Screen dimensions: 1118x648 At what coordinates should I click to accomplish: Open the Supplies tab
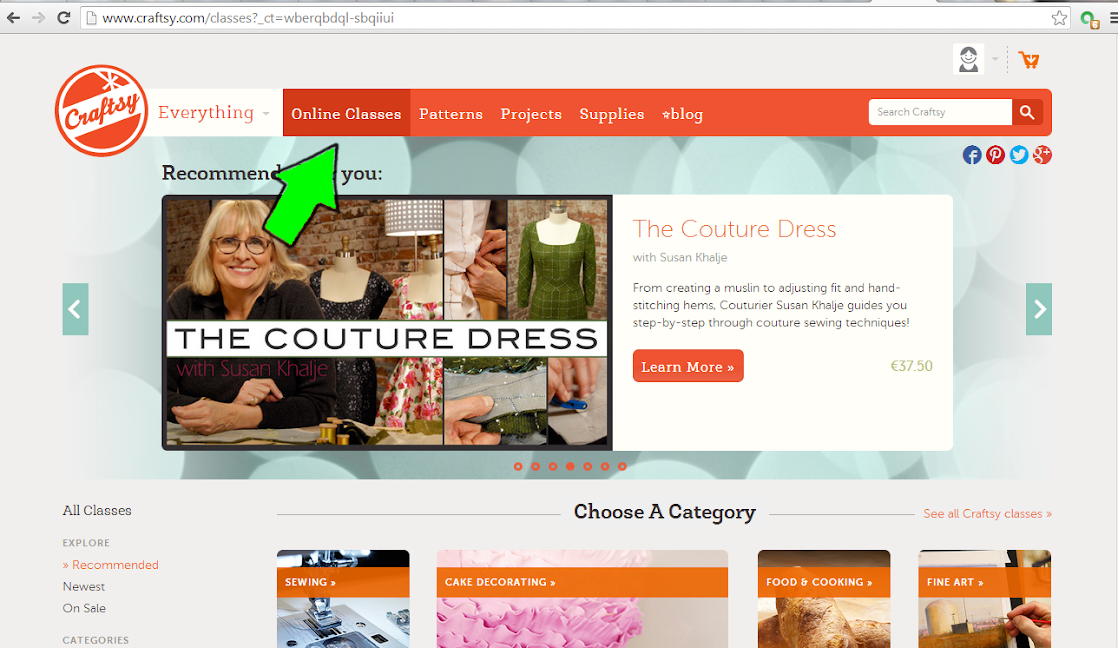tap(612, 114)
